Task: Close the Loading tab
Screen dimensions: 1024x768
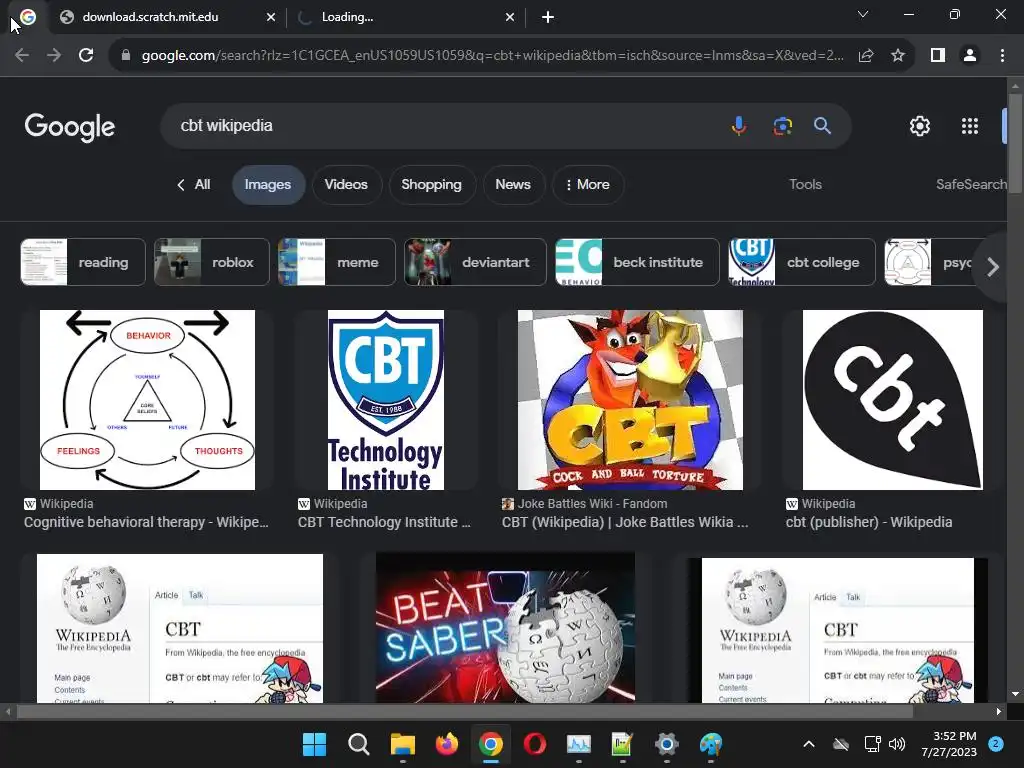Action: click(x=510, y=18)
